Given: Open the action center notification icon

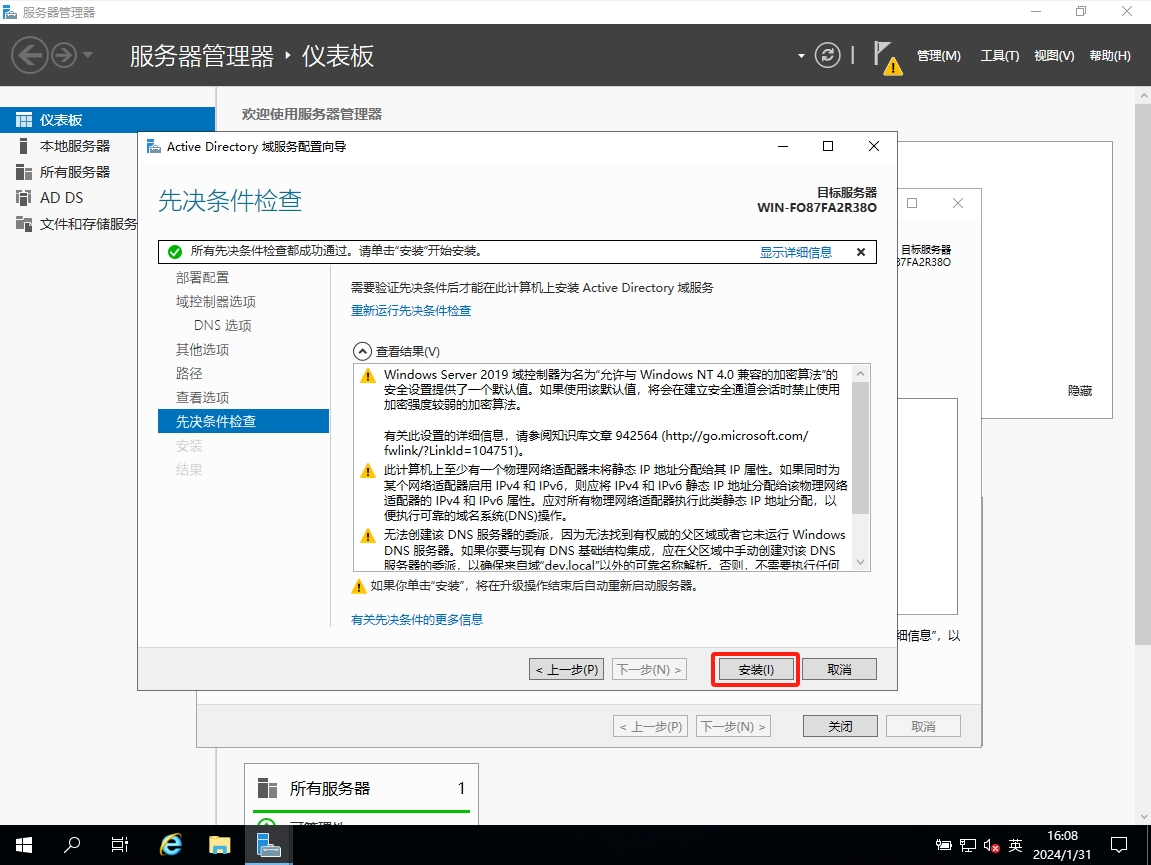Looking at the screenshot, I should click(1119, 845).
